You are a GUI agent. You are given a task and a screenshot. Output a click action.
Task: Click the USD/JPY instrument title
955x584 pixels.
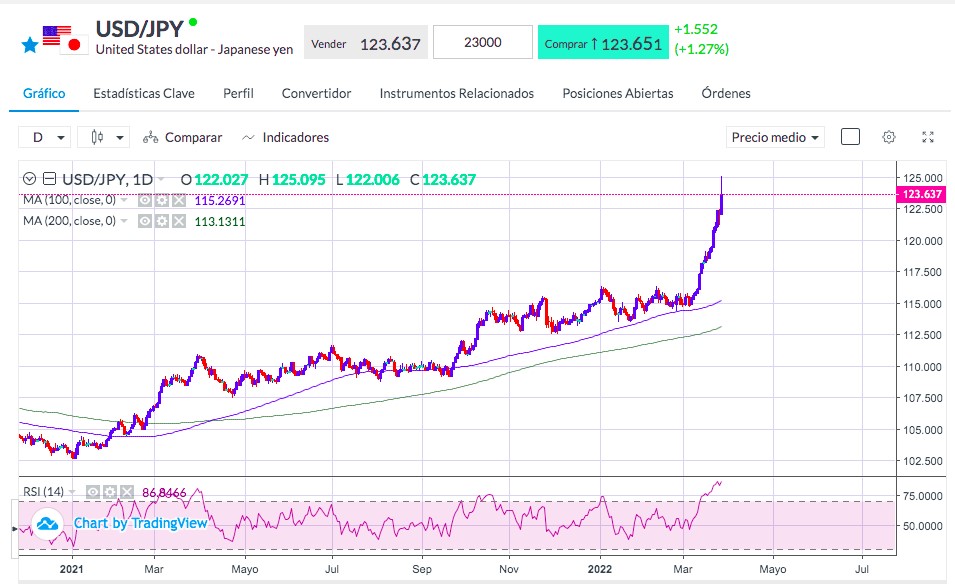tap(139, 29)
